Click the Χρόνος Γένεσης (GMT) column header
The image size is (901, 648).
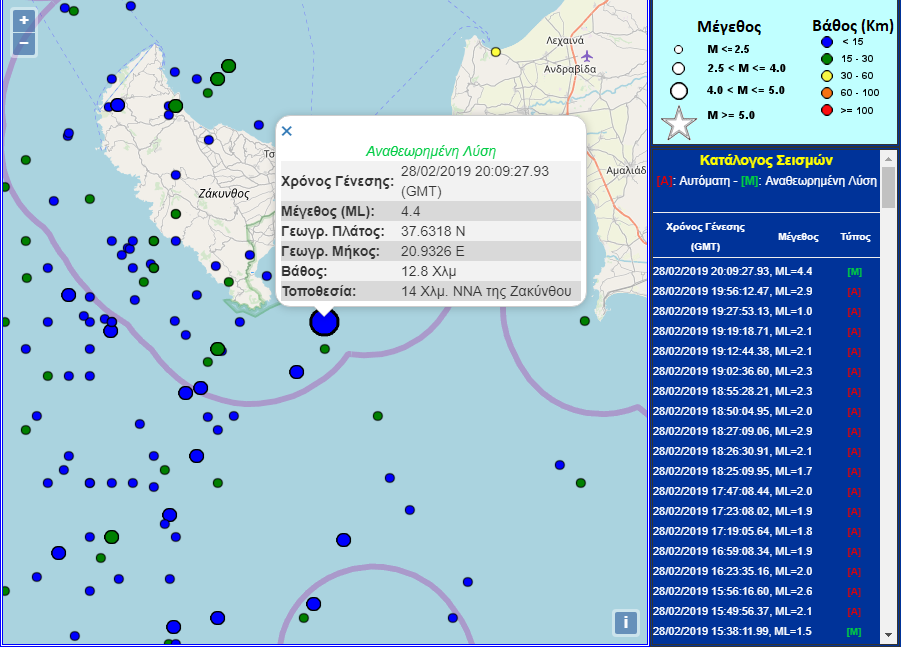706,236
